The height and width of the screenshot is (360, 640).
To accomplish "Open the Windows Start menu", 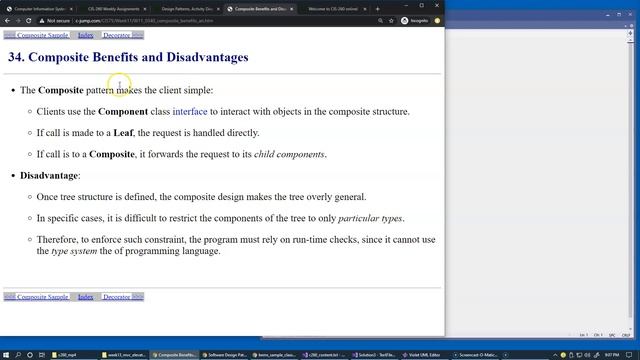I will [6, 355].
